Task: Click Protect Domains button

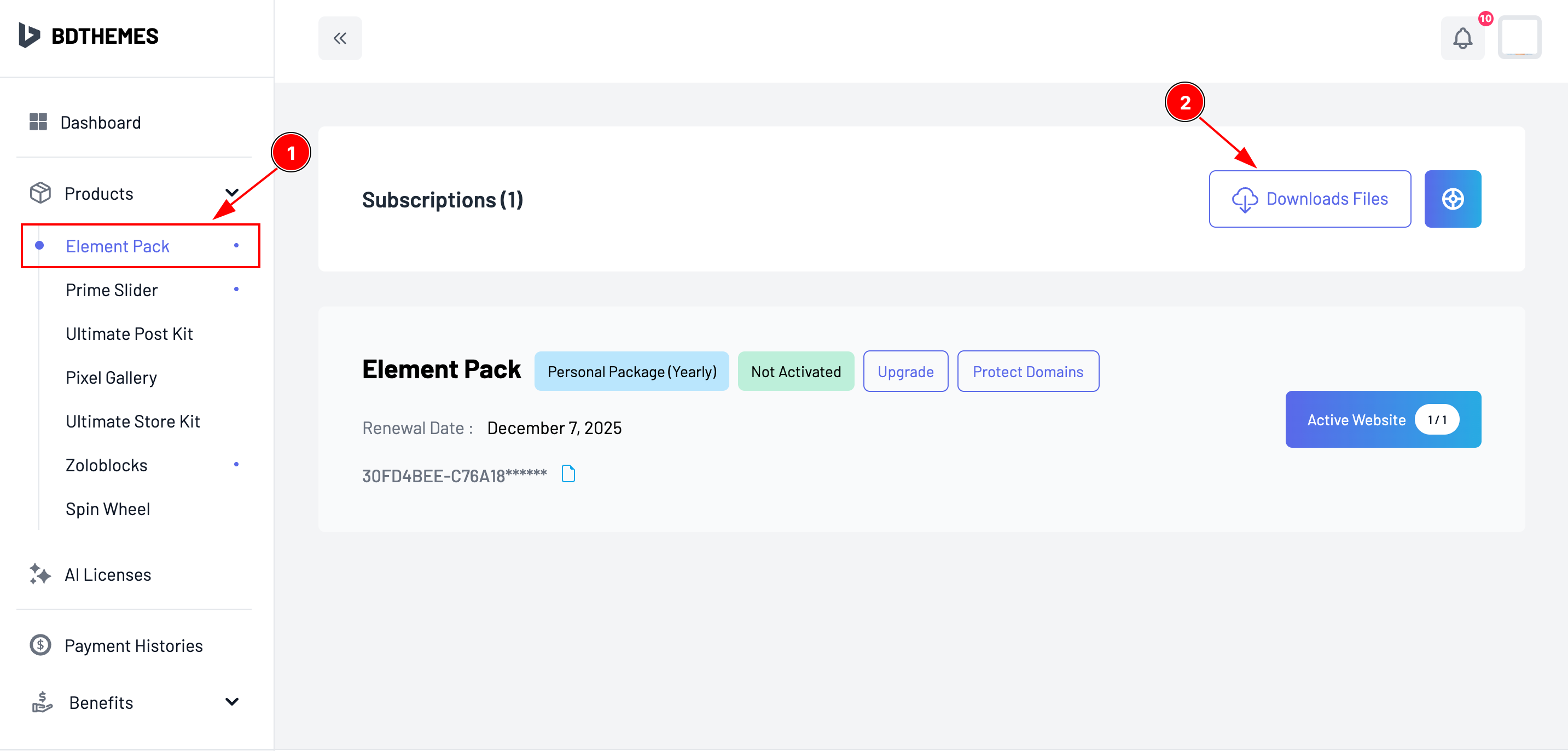Action: [1028, 371]
